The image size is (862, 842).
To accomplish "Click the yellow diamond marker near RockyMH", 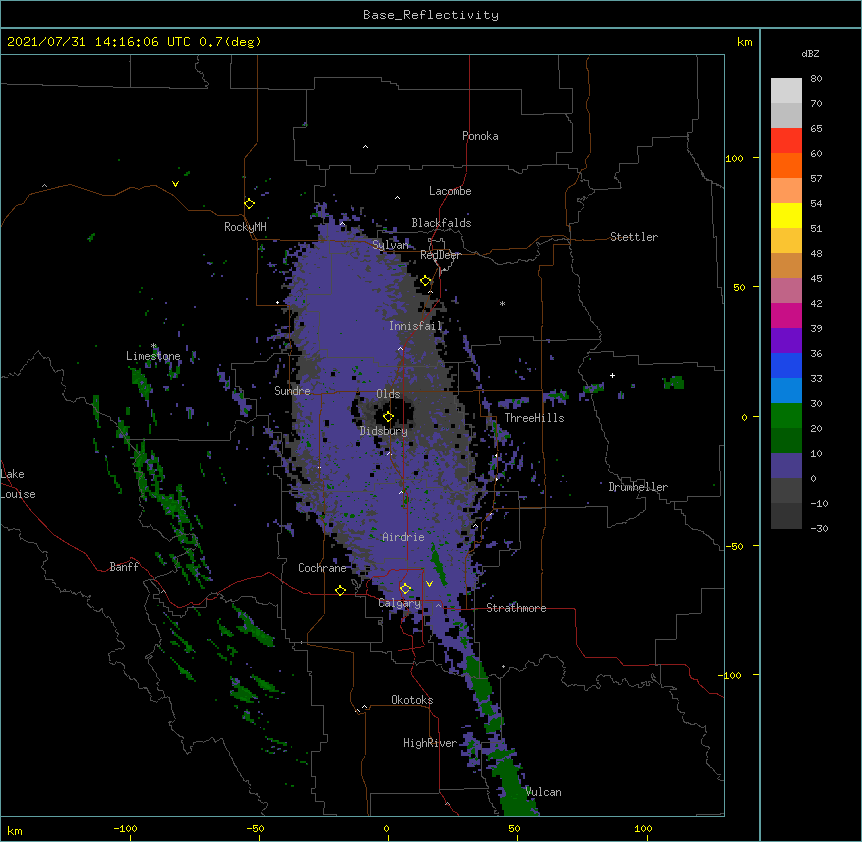I will 249,204.
